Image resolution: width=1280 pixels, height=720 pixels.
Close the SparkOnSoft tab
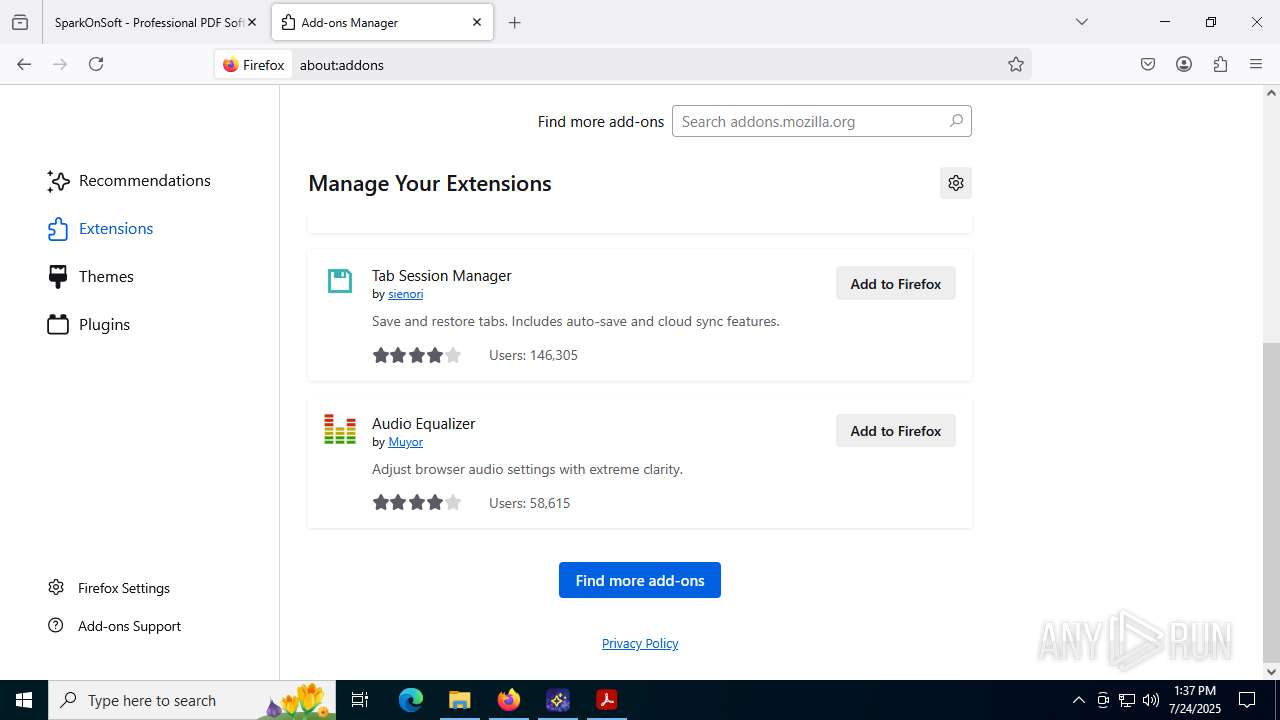click(x=252, y=22)
